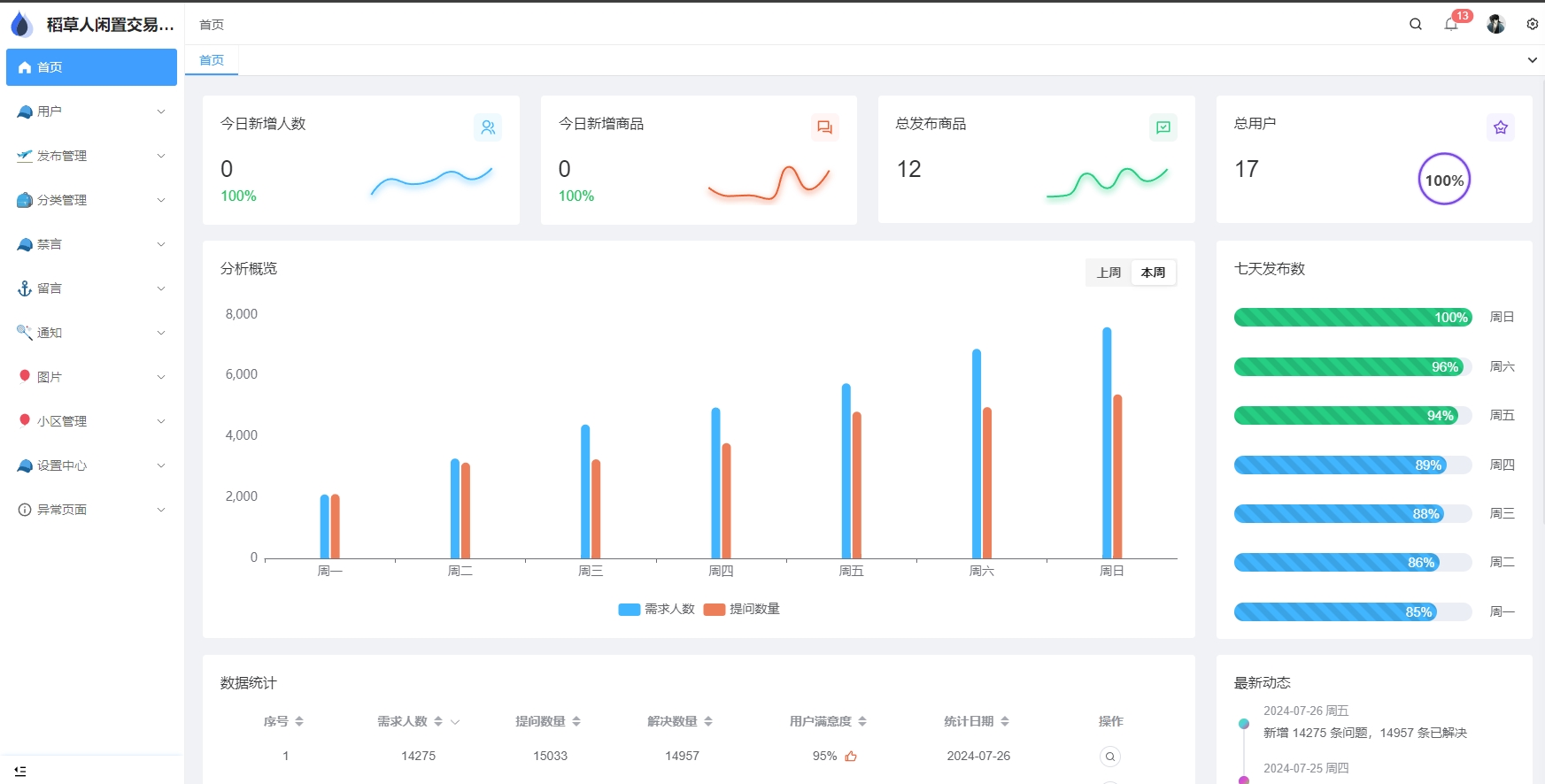The height and width of the screenshot is (784, 1545).
Task: Sort table by 提问数量 column
Action: (576, 721)
